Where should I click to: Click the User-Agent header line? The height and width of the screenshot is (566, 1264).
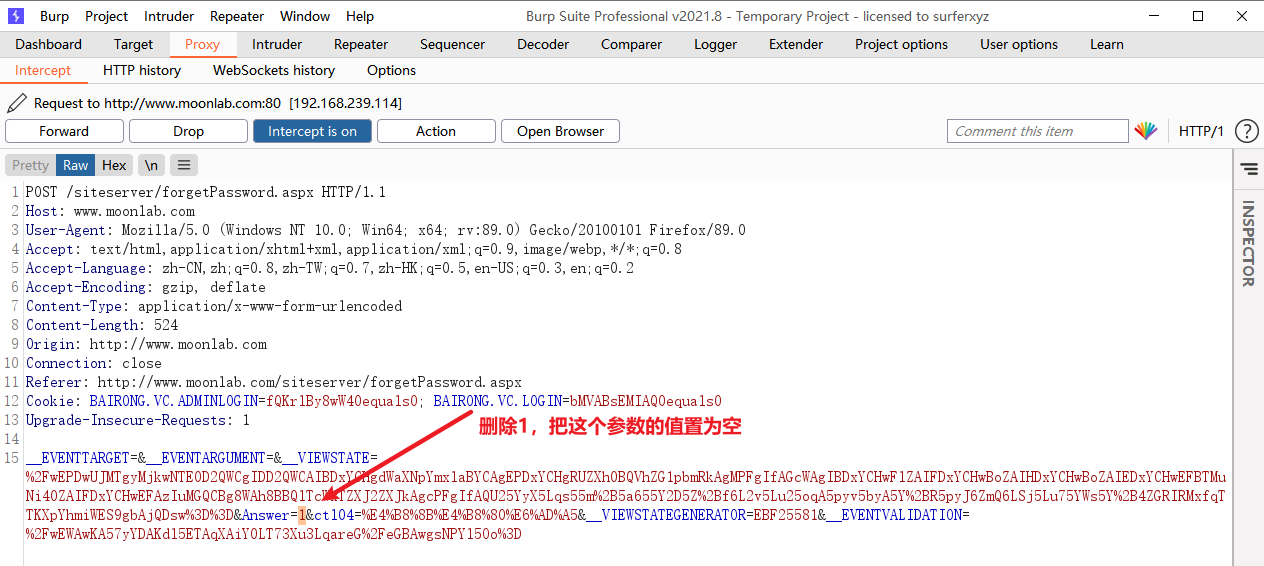(386, 230)
